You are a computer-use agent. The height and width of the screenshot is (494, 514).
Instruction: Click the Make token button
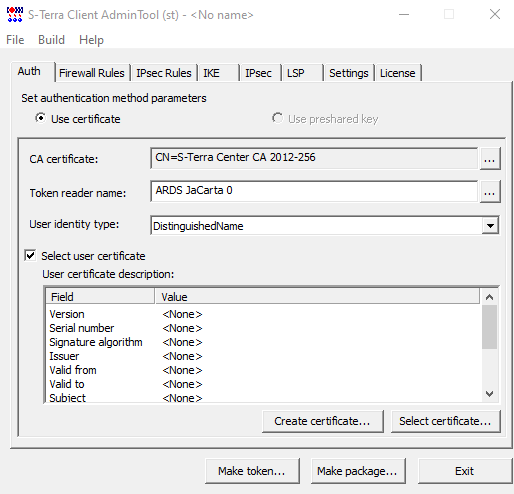pyautogui.click(x=252, y=471)
